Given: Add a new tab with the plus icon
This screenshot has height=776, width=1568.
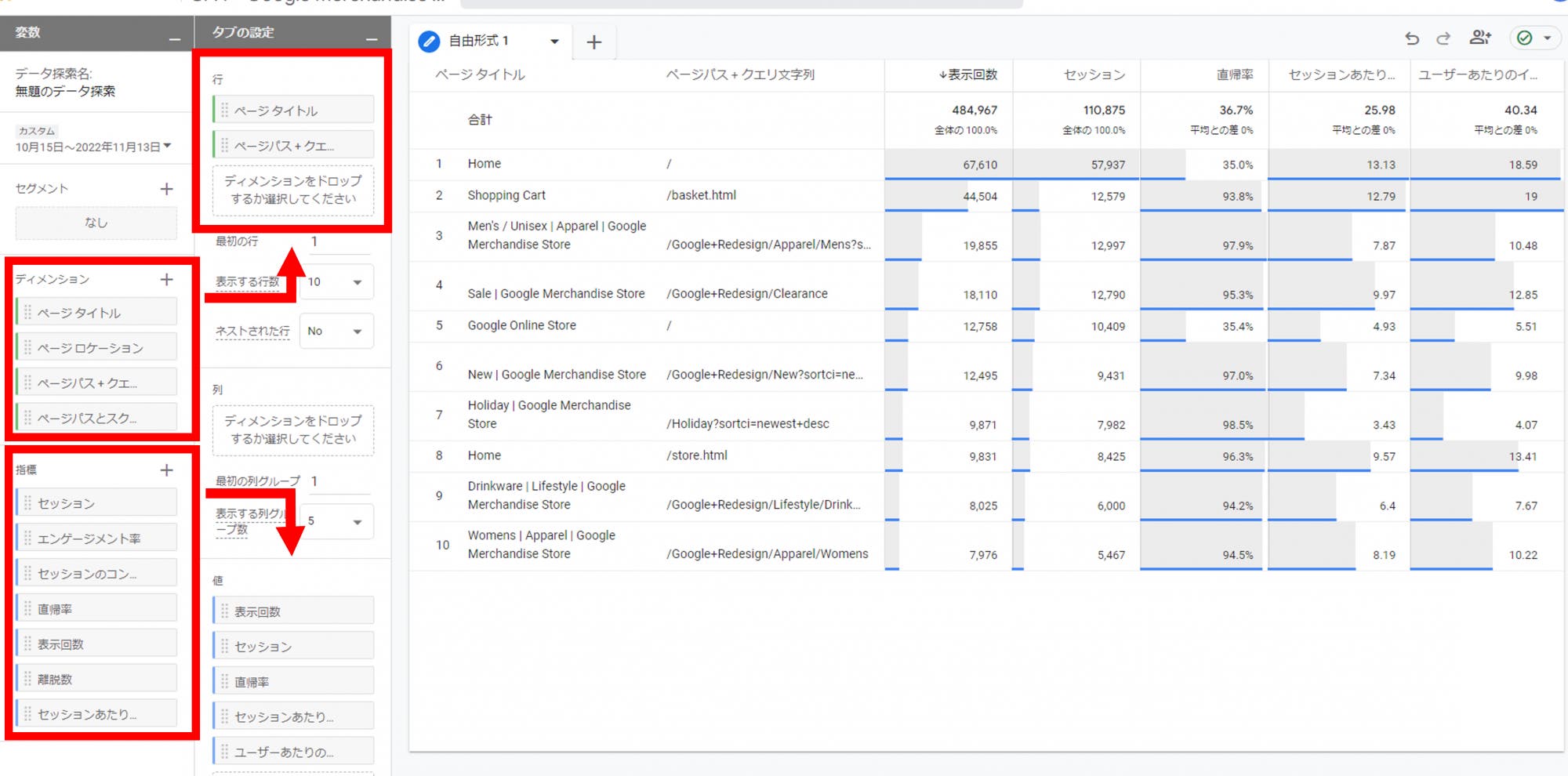Looking at the screenshot, I should [593, 42].
